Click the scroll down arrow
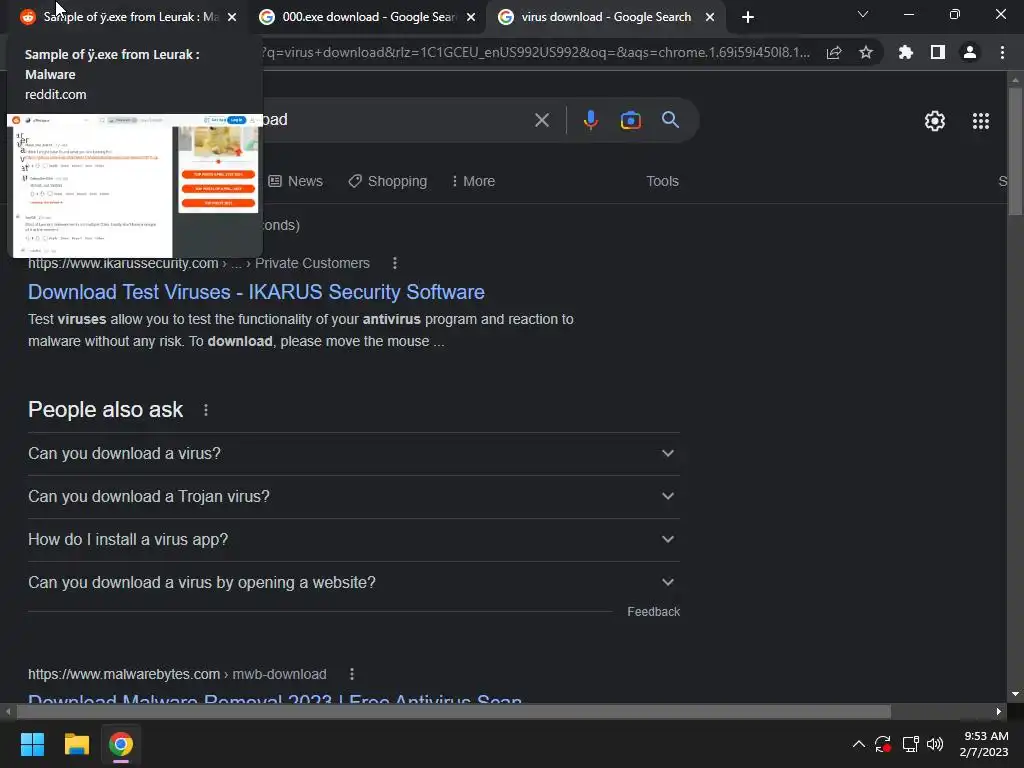 point(1015,694)
